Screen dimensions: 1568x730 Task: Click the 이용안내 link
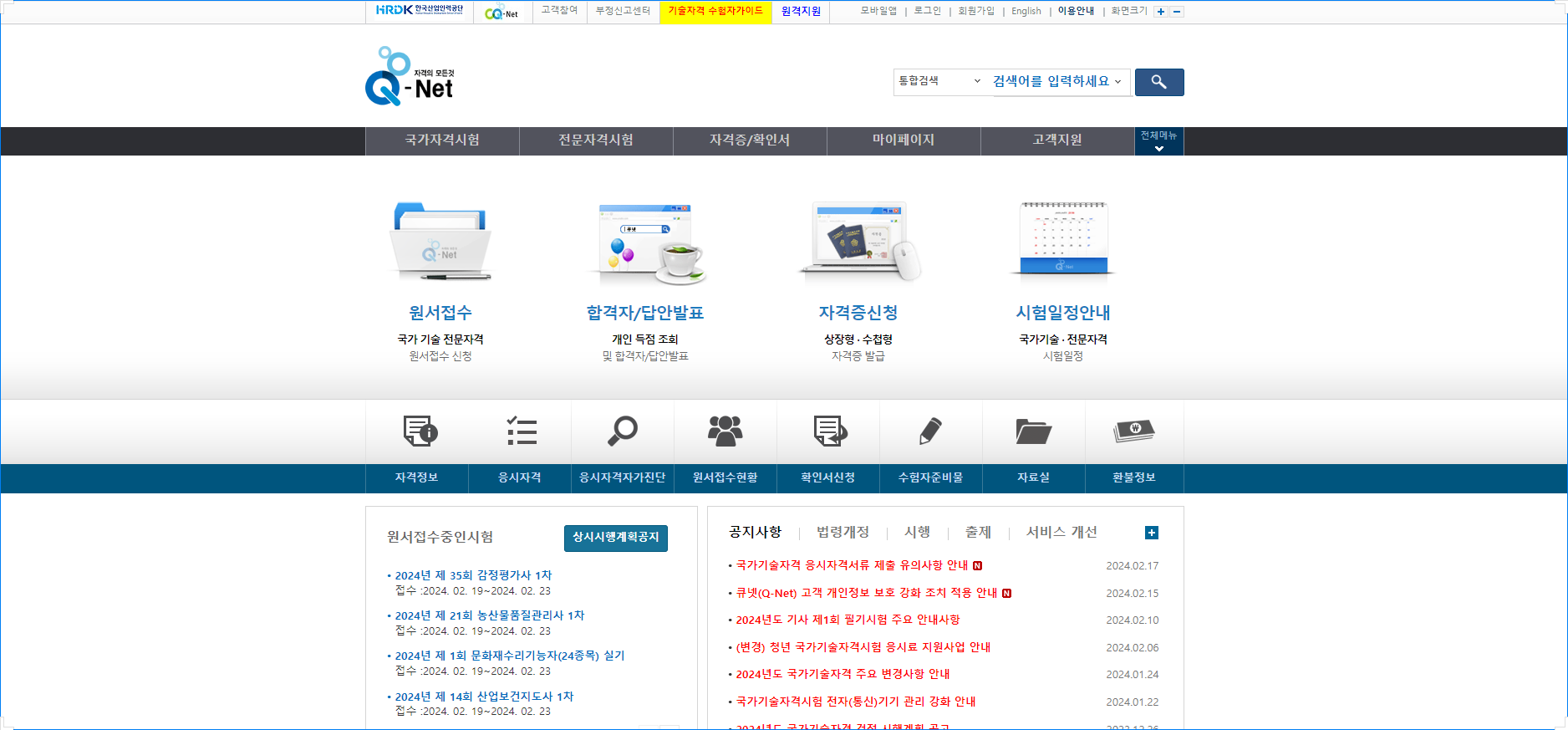1076,11
